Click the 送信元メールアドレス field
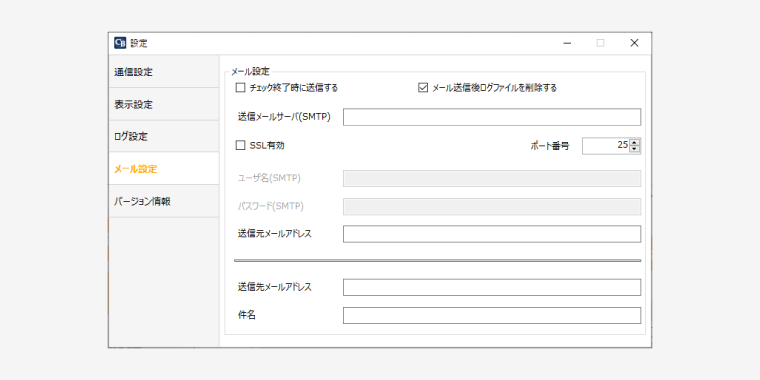The width and height of the screenshot is (760, 380). (x=492, y=234)
